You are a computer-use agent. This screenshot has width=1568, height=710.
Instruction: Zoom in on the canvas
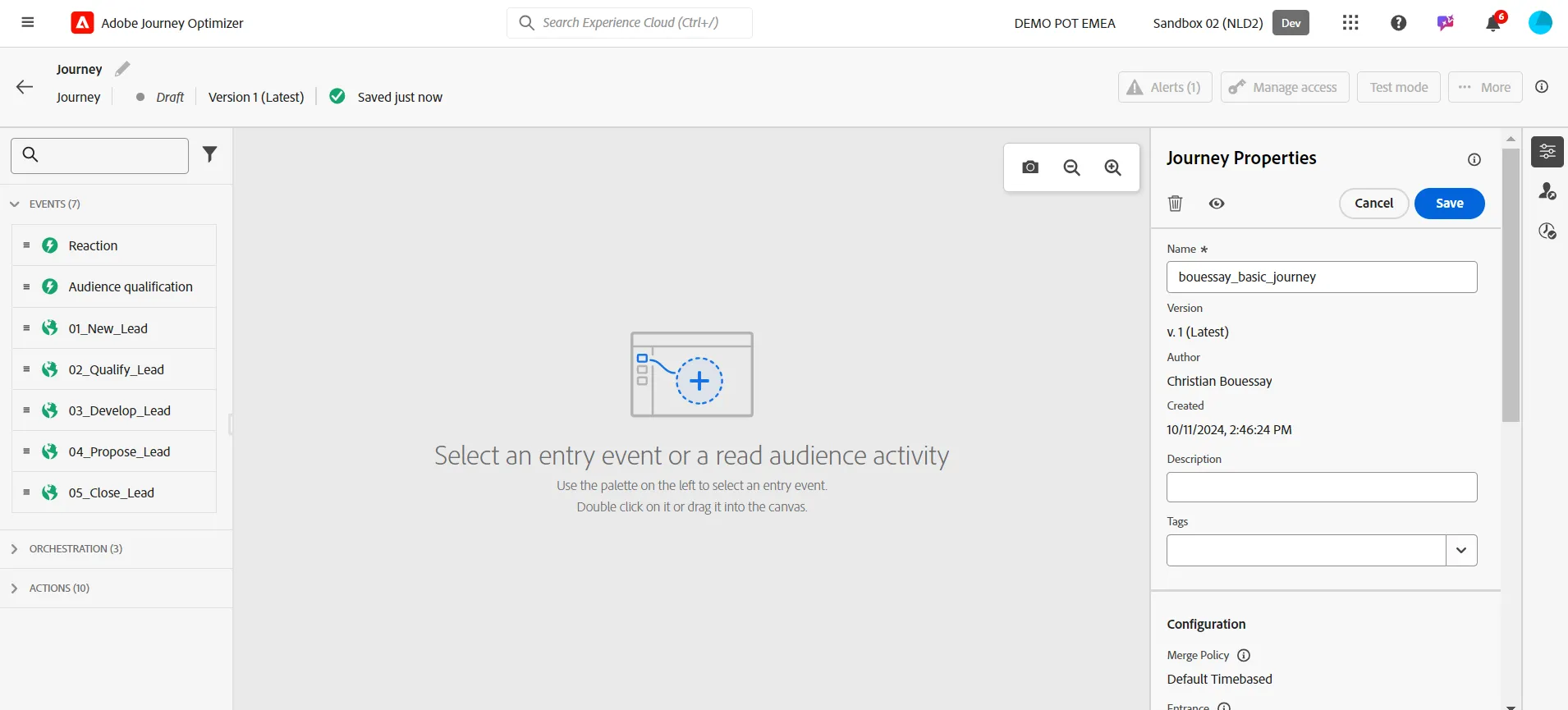coord(1112,167)
